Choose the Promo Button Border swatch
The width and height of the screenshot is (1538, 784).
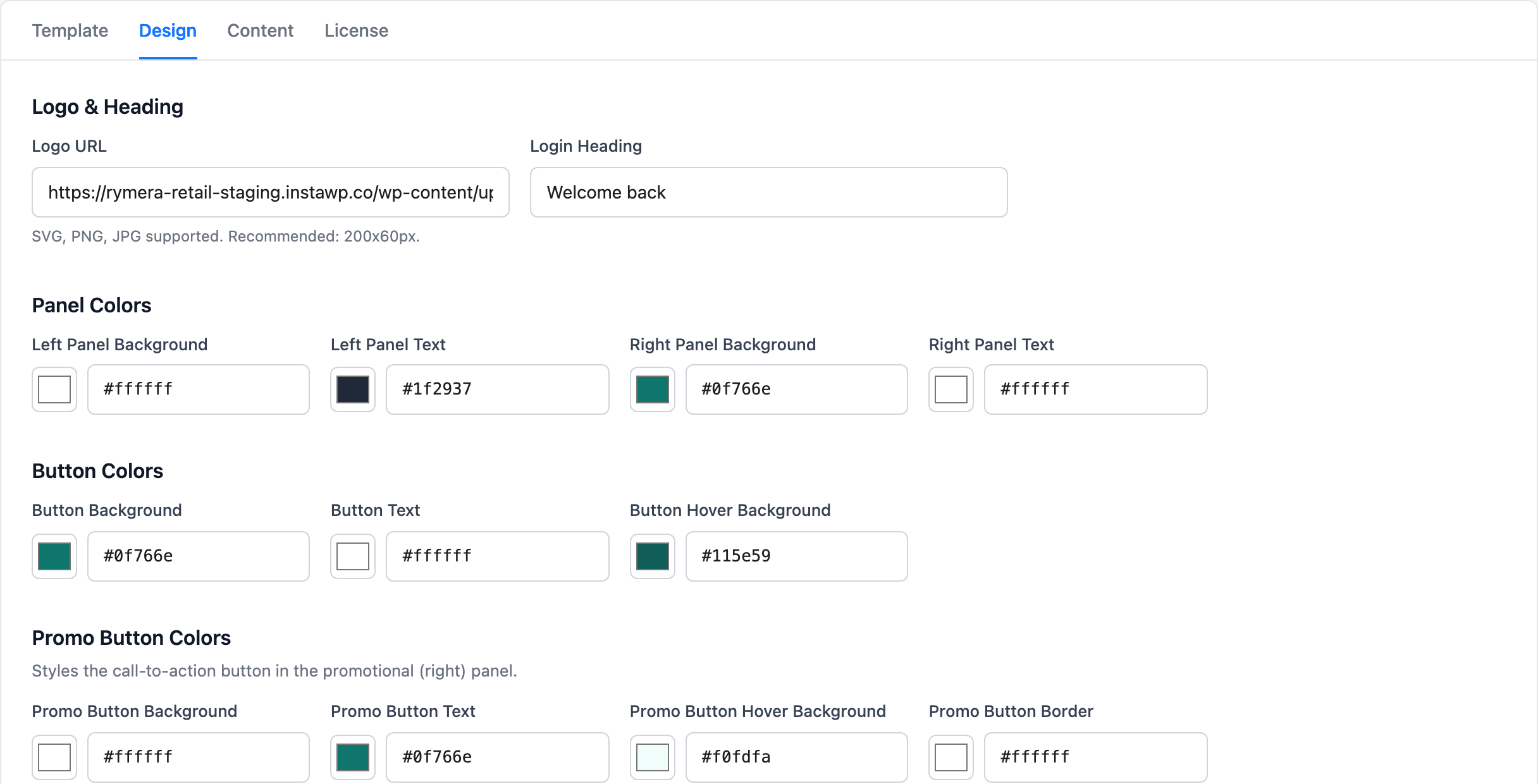[951, 757]
